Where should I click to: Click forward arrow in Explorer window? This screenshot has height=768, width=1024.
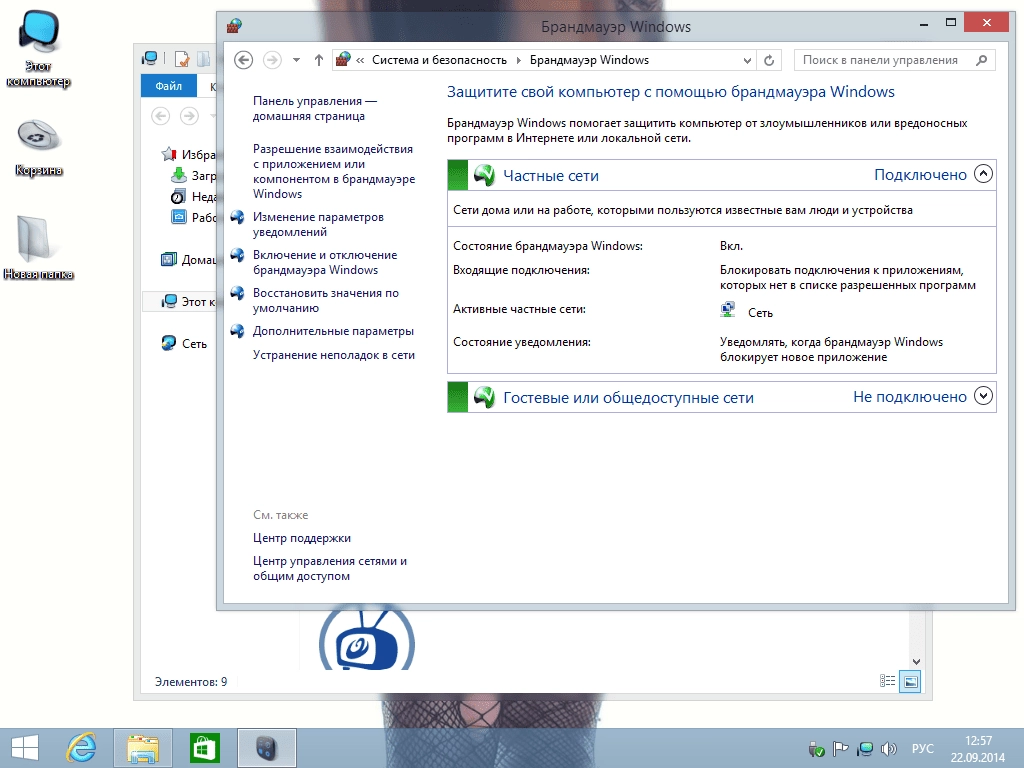tap(189, 116)
